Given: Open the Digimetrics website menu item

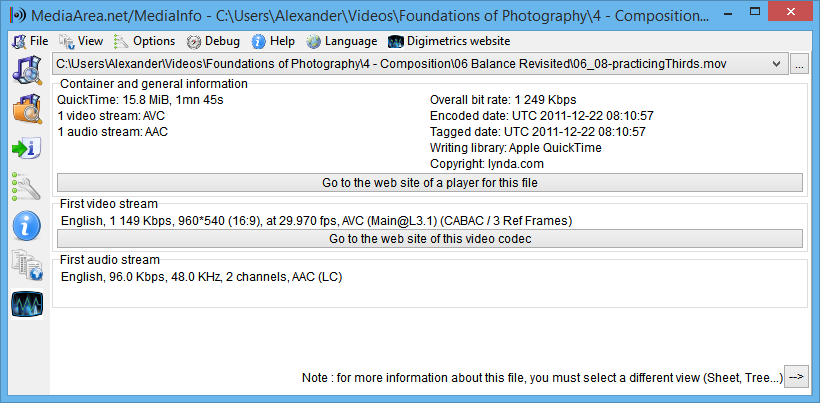Looking at the screenshot, I should (x=449, y=41).
